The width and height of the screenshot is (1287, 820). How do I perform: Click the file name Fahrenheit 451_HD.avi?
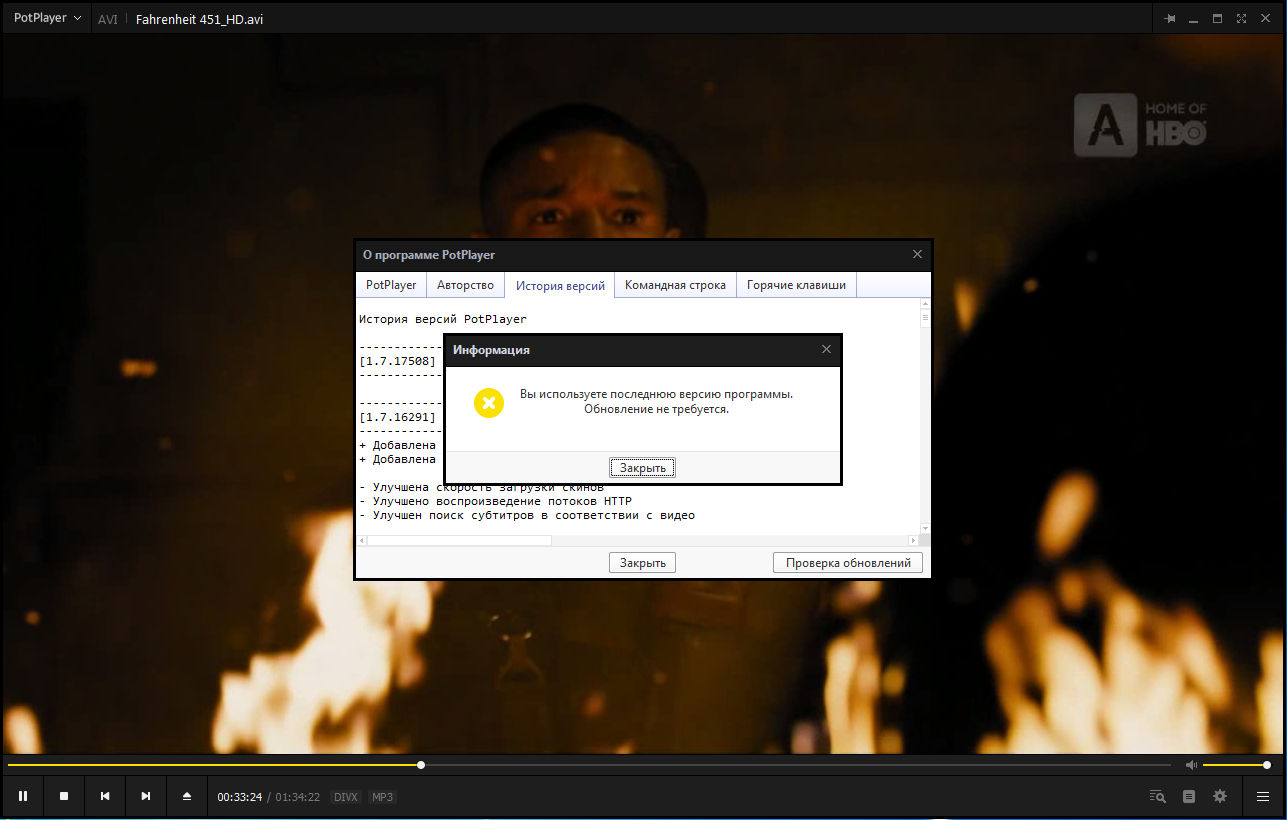200,19
